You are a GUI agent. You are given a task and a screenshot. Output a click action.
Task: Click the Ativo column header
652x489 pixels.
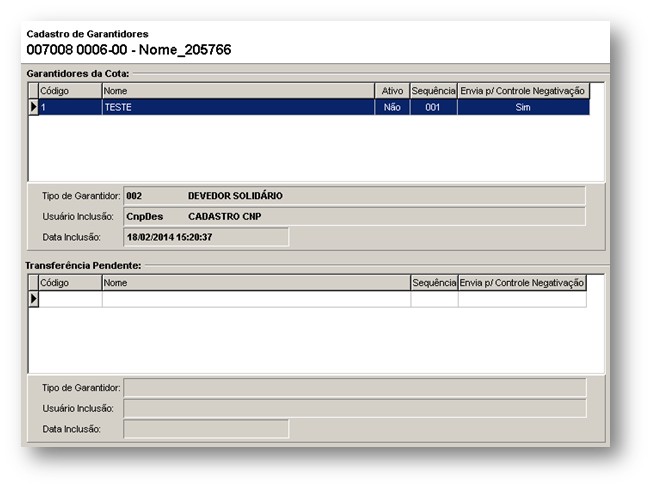point(392,91)
